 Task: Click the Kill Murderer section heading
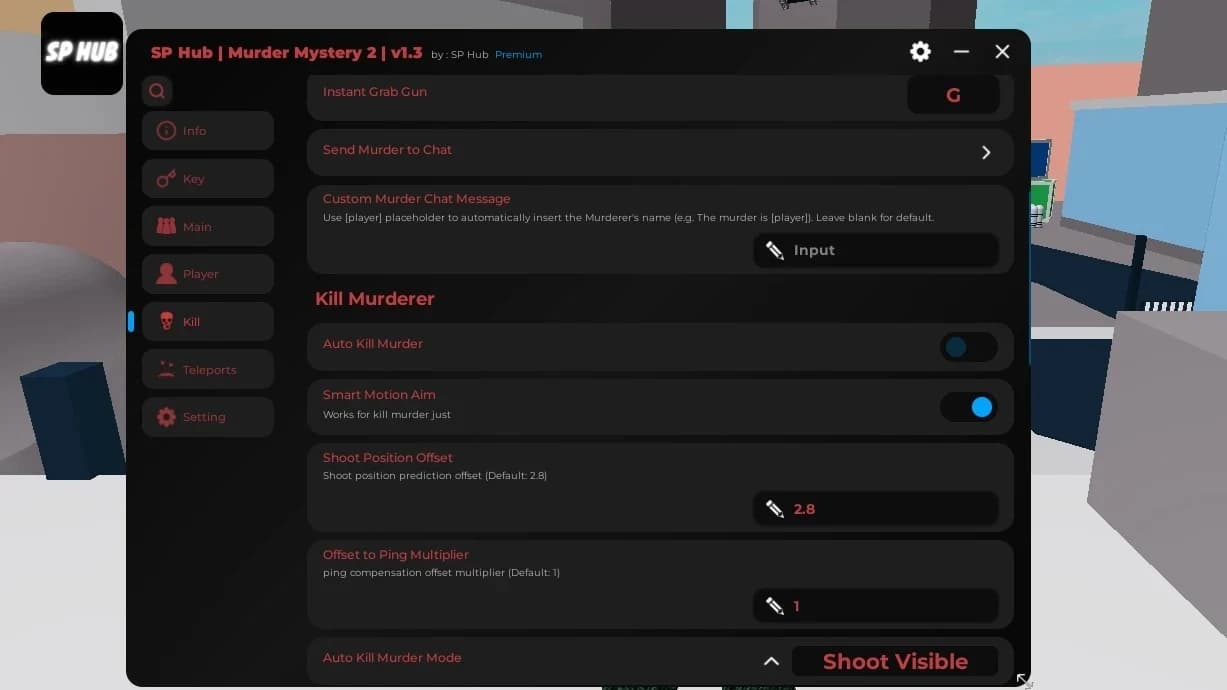coord(375,299)
